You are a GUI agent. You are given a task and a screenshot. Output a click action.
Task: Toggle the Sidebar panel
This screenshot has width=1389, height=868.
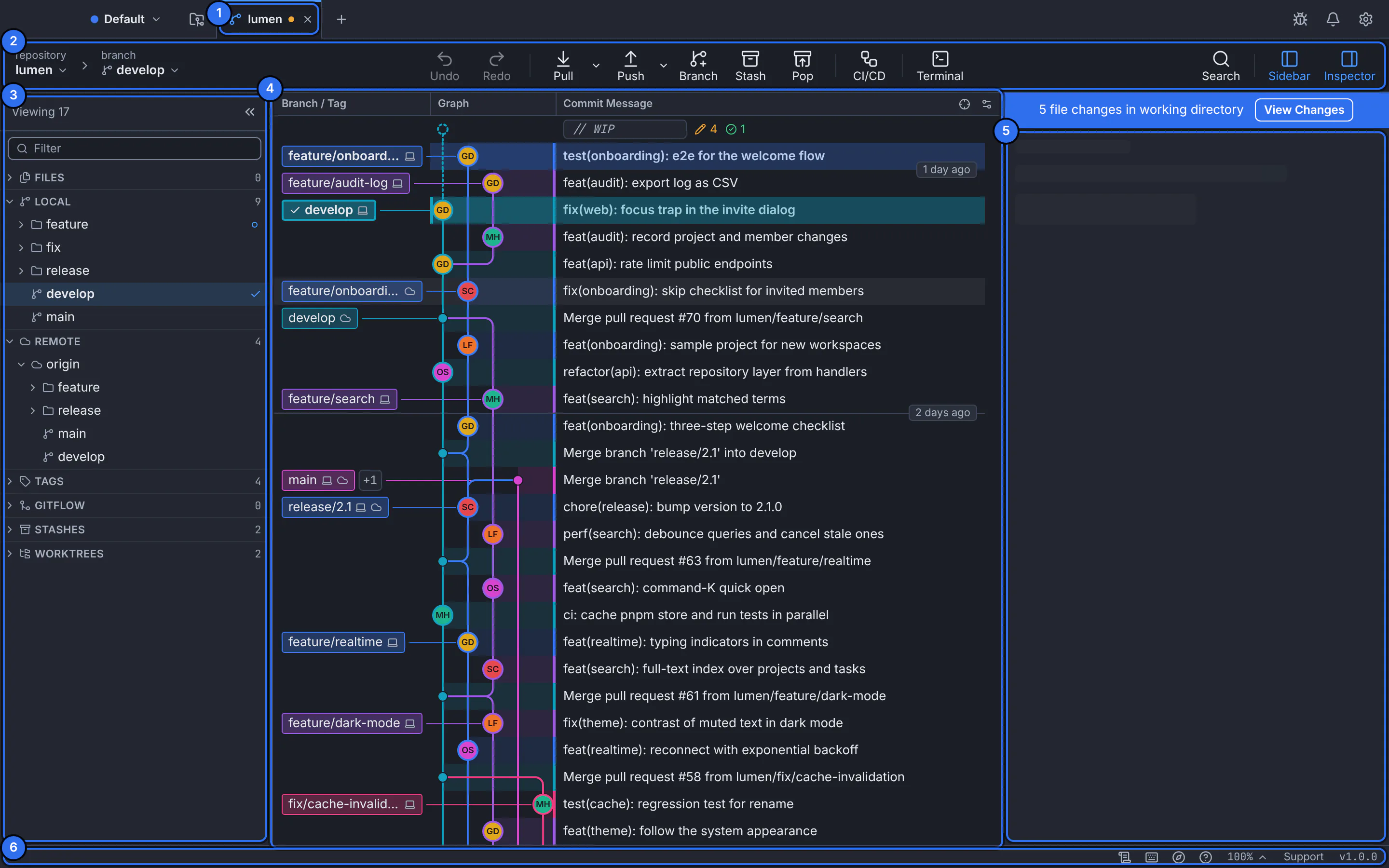(x=1289, y=67)
